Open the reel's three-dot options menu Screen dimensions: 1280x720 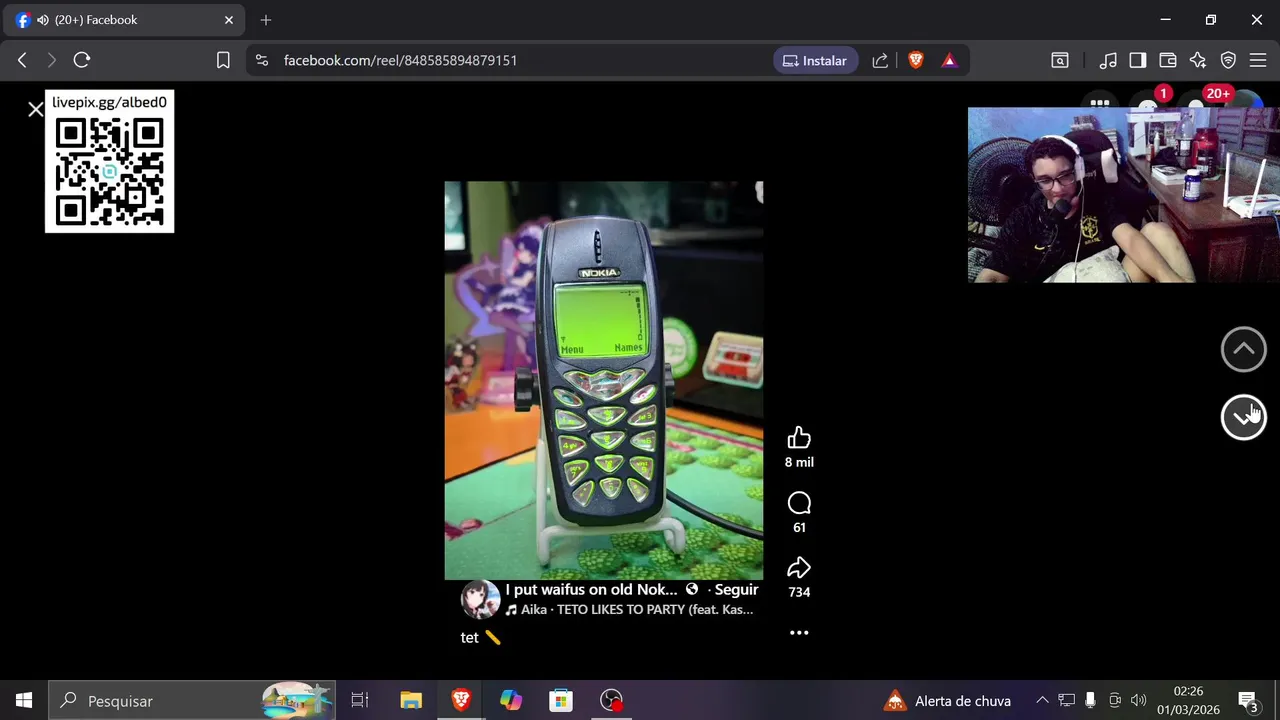799,633
